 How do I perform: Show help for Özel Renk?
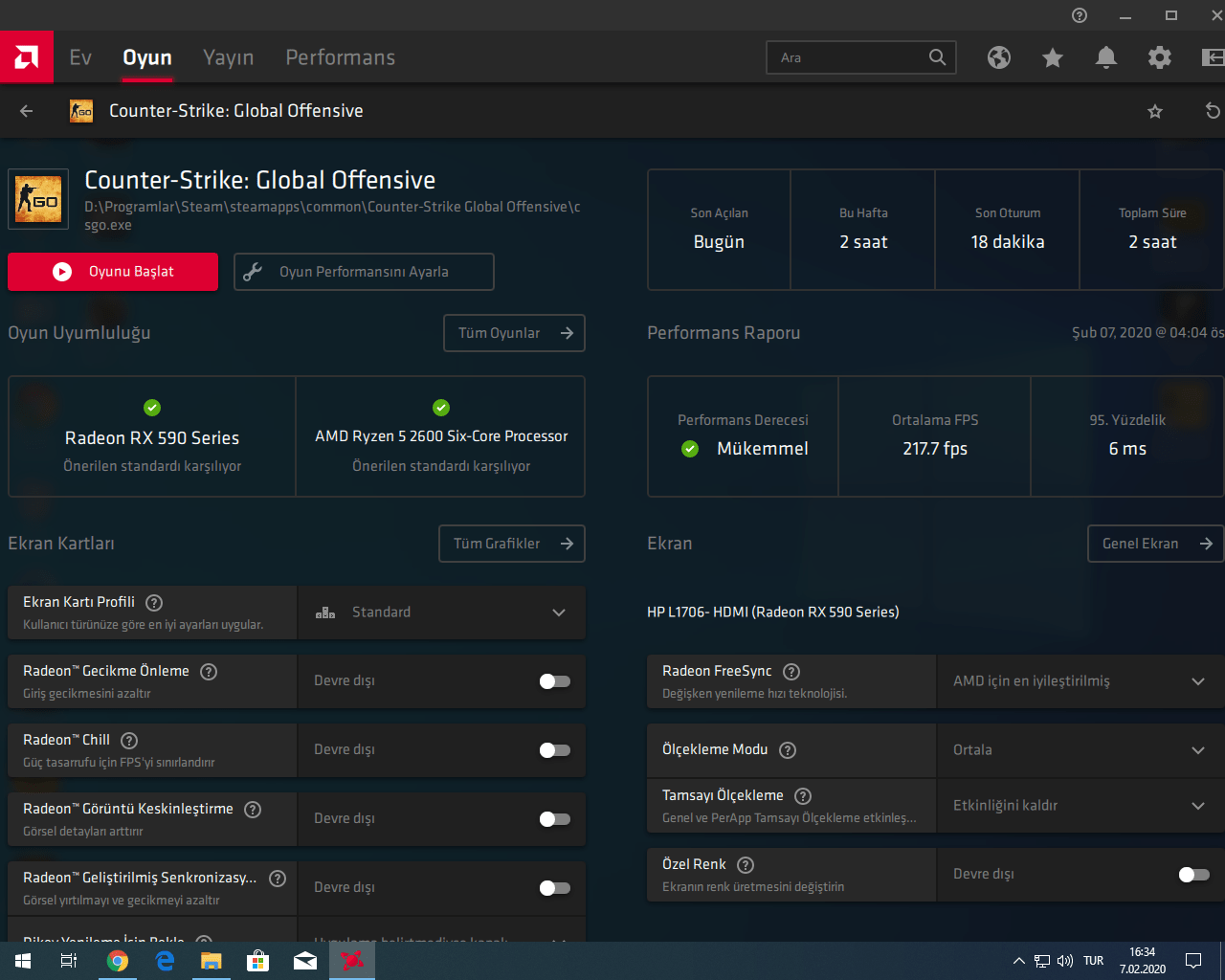746,865
